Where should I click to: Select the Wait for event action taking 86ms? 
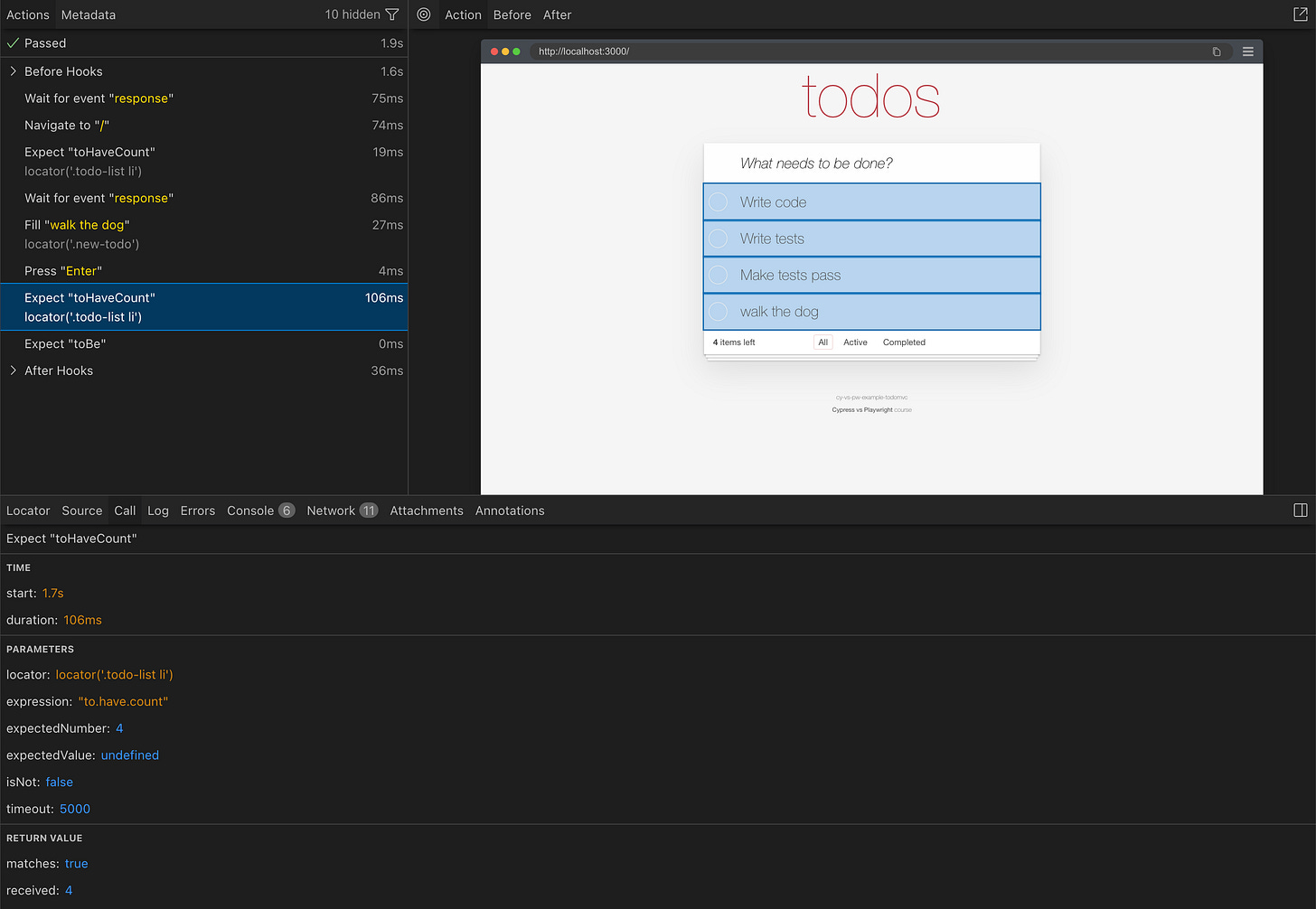point(204,198)
